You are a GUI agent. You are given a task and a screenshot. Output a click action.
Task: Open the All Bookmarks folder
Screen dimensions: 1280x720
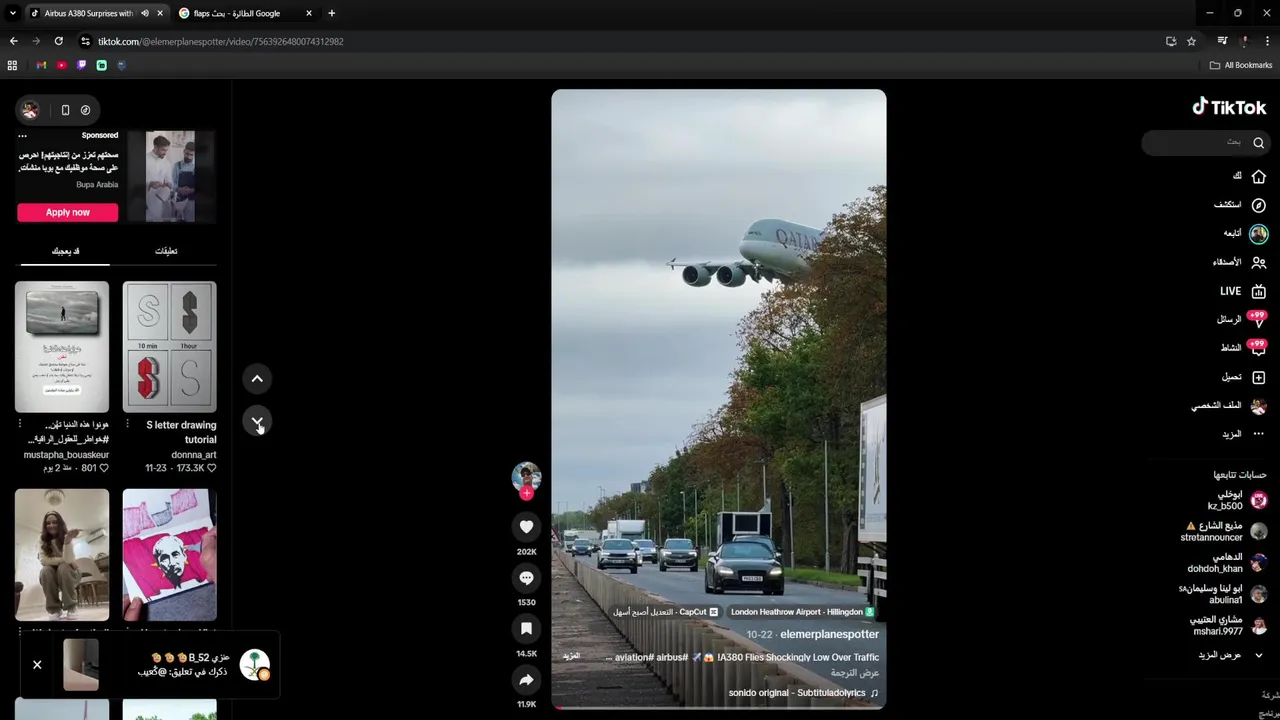[1241, 65]
